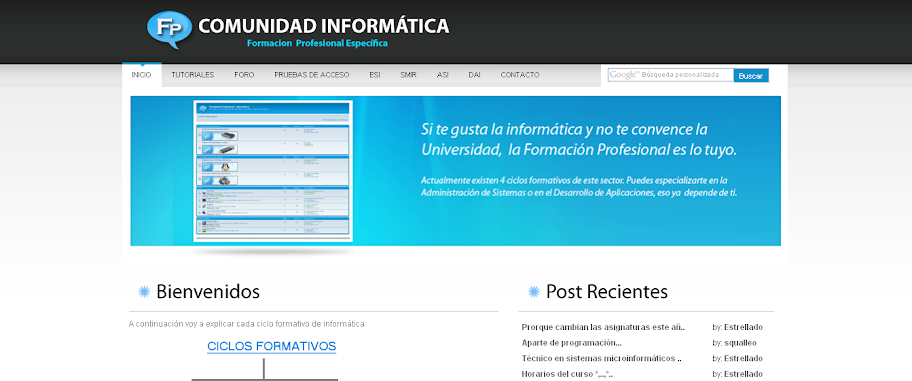Select the ASI menu item
This screenshot has width=912, height=381.
tap(443, 75)
